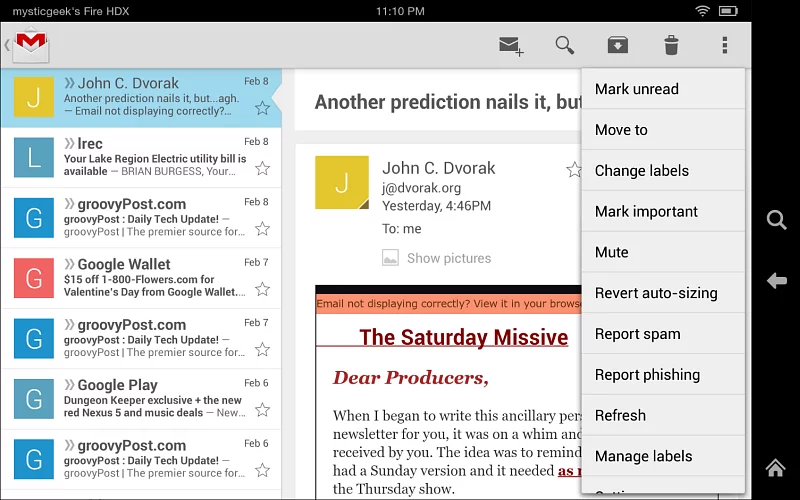Open The Saturday Missive heading link
This screenshot has height=500, width=800.
click(463, 337)
